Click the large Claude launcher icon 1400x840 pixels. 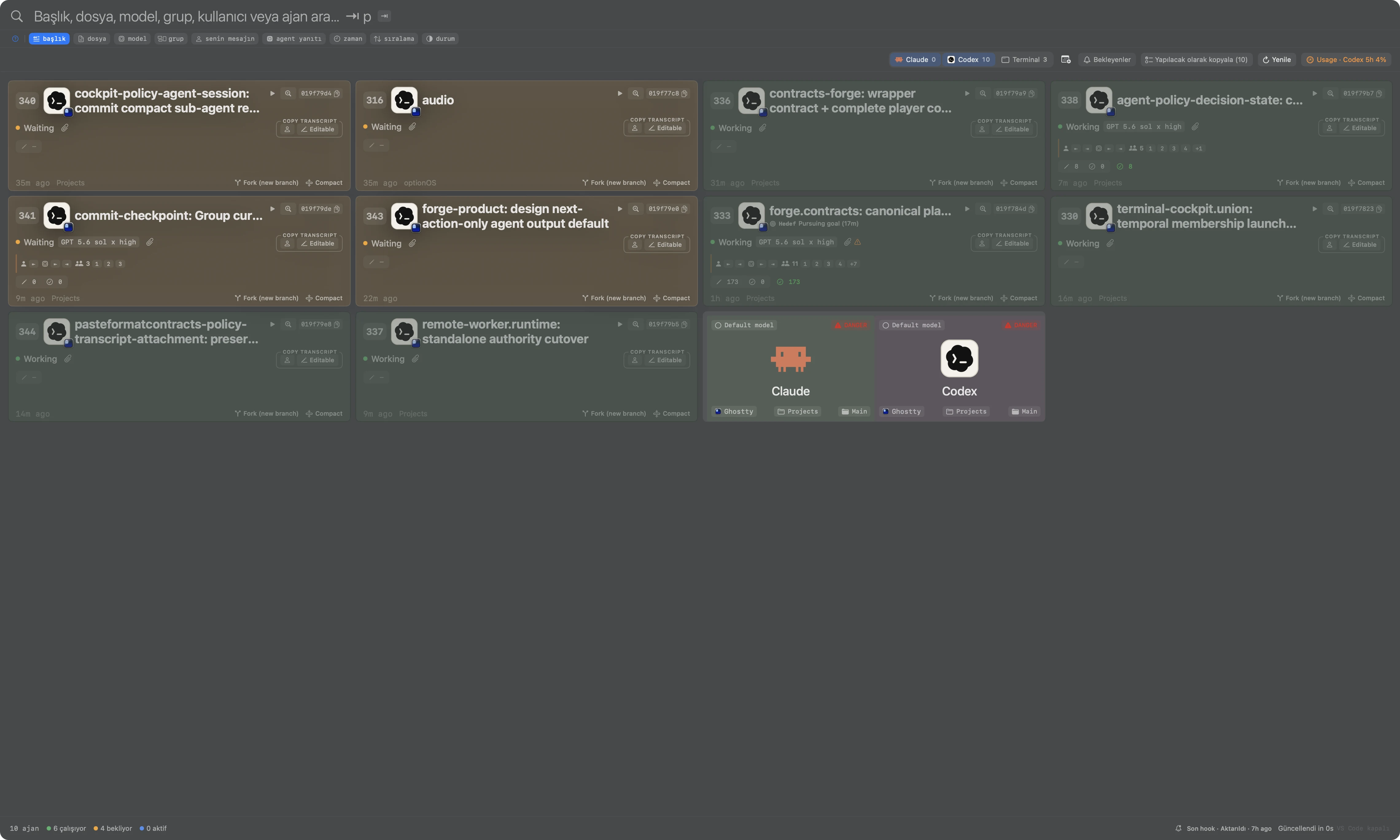pyautogui.click(x=791, y=359)
